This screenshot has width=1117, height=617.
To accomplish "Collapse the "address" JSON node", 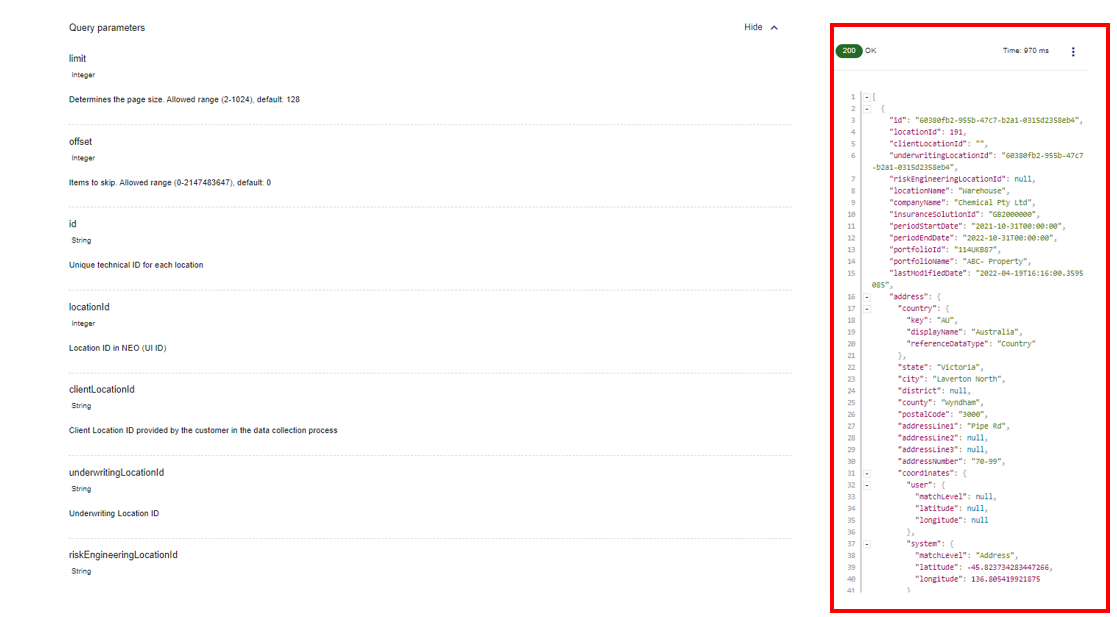I will point(866,297).
